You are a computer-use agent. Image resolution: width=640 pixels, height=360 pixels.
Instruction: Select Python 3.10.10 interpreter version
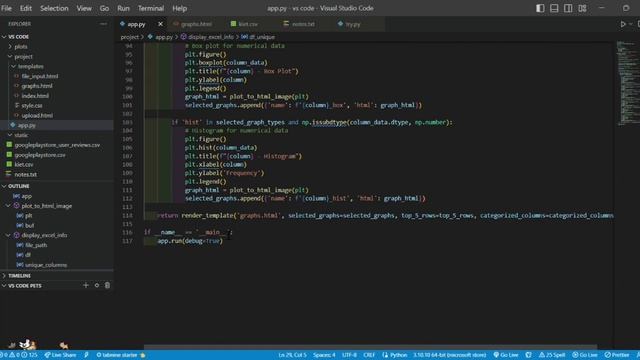(x=449, y=355)
